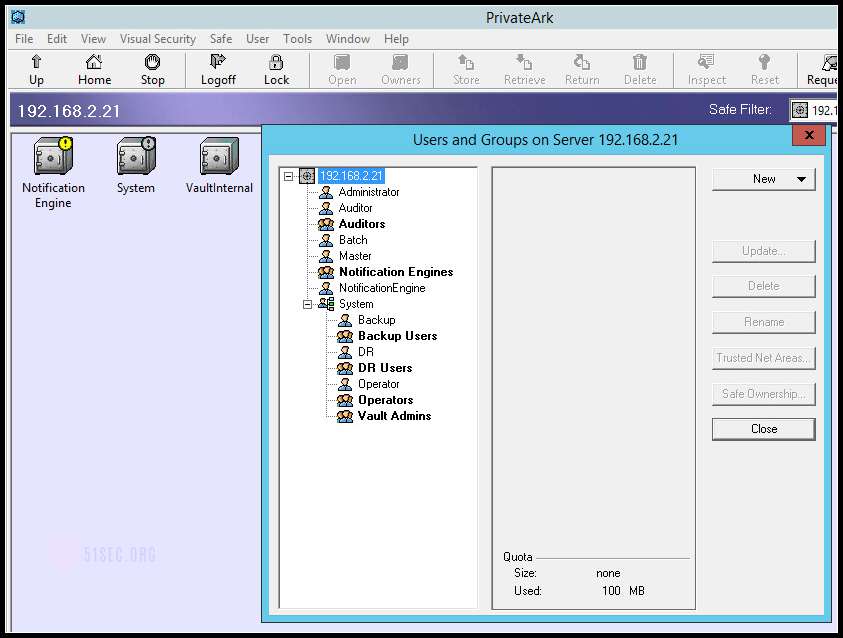This screenshot has height=638, width=843.
Task: Click the Rename button
Action: 763,322
